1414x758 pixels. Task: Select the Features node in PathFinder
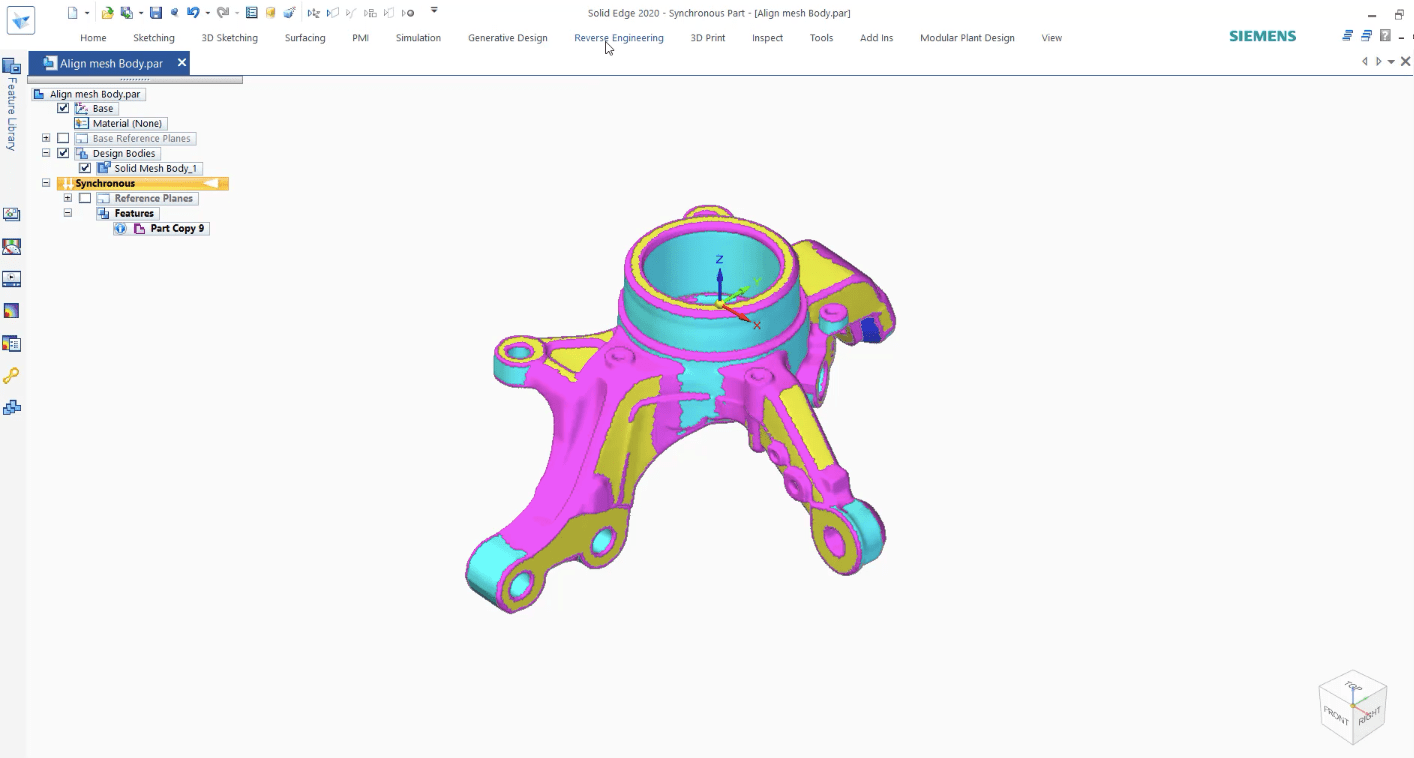(133, 213)
